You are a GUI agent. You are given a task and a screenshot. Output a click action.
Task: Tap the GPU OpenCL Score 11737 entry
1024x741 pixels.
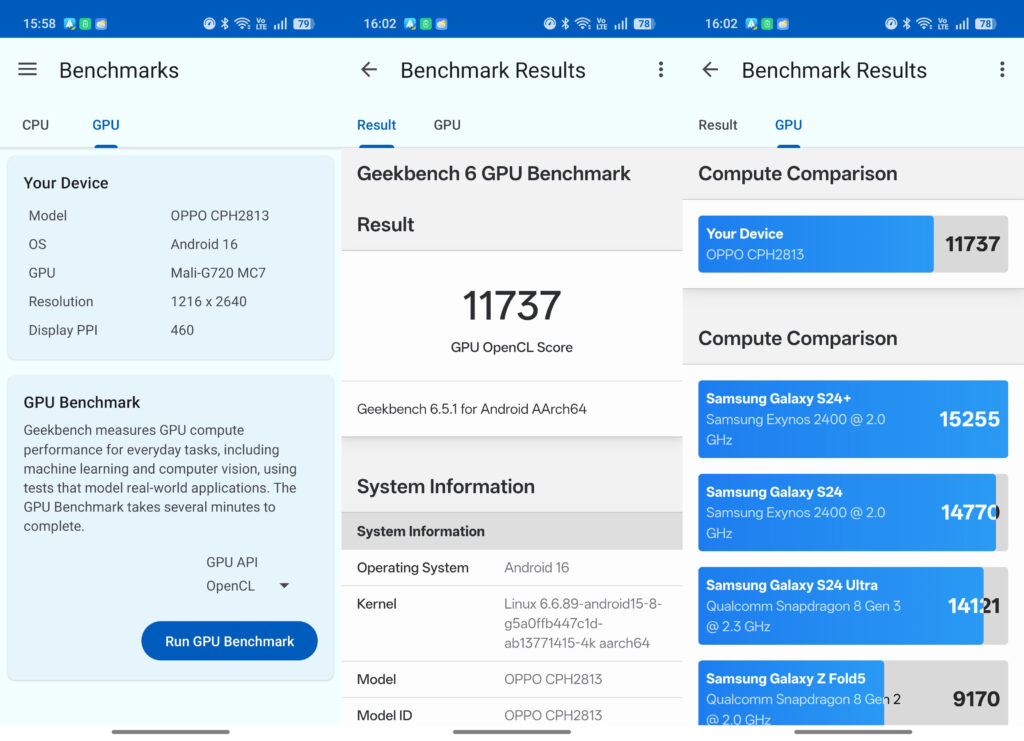click(512, 318)
